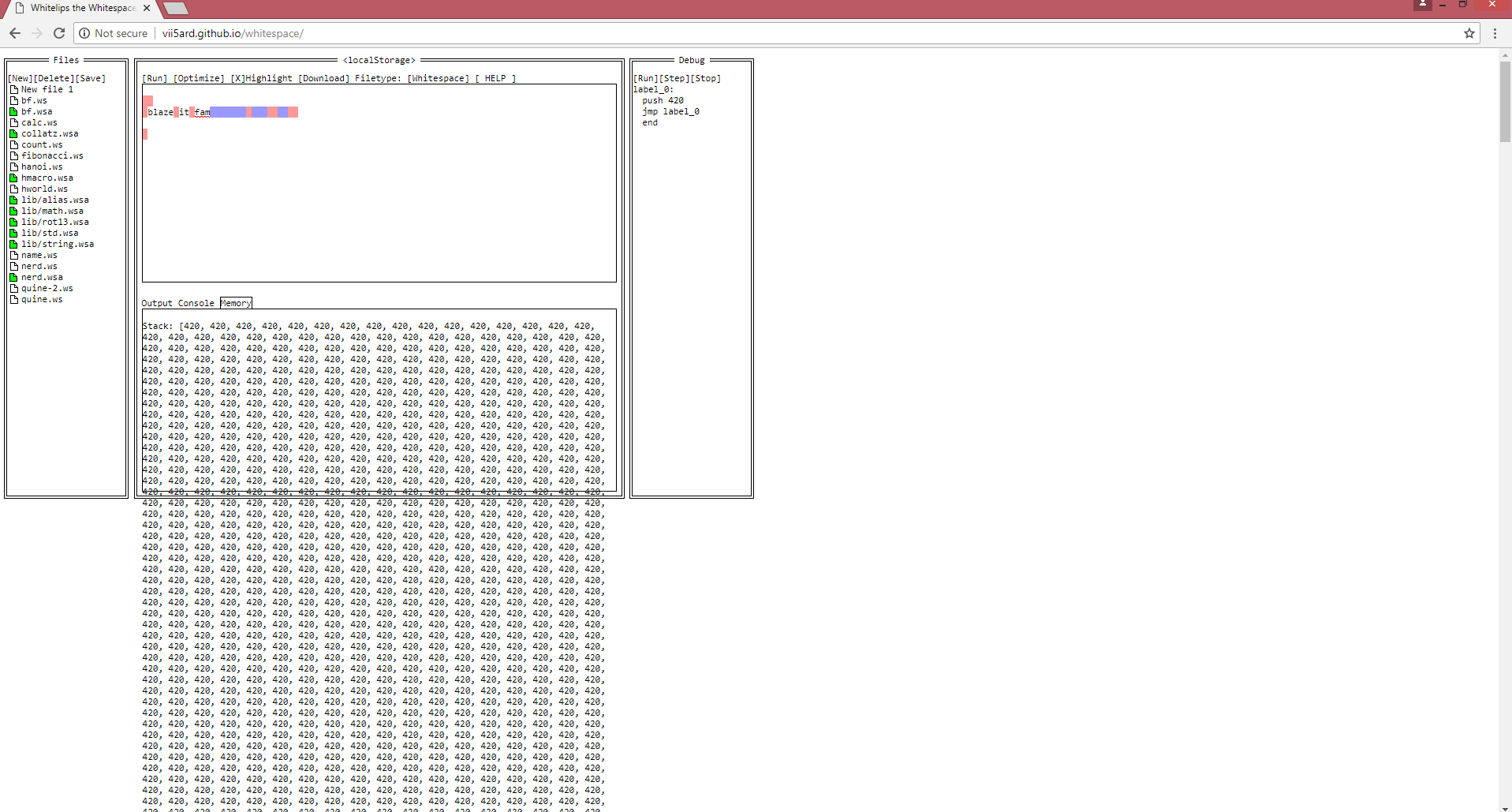
Task: Click the [Optimize] button
Action: 199,78
